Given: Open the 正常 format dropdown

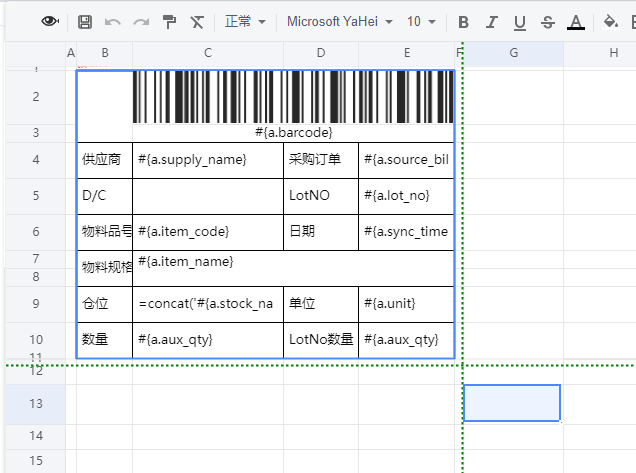Looking at the screenshot, I should pyautogui.click(x=245, y=22).
